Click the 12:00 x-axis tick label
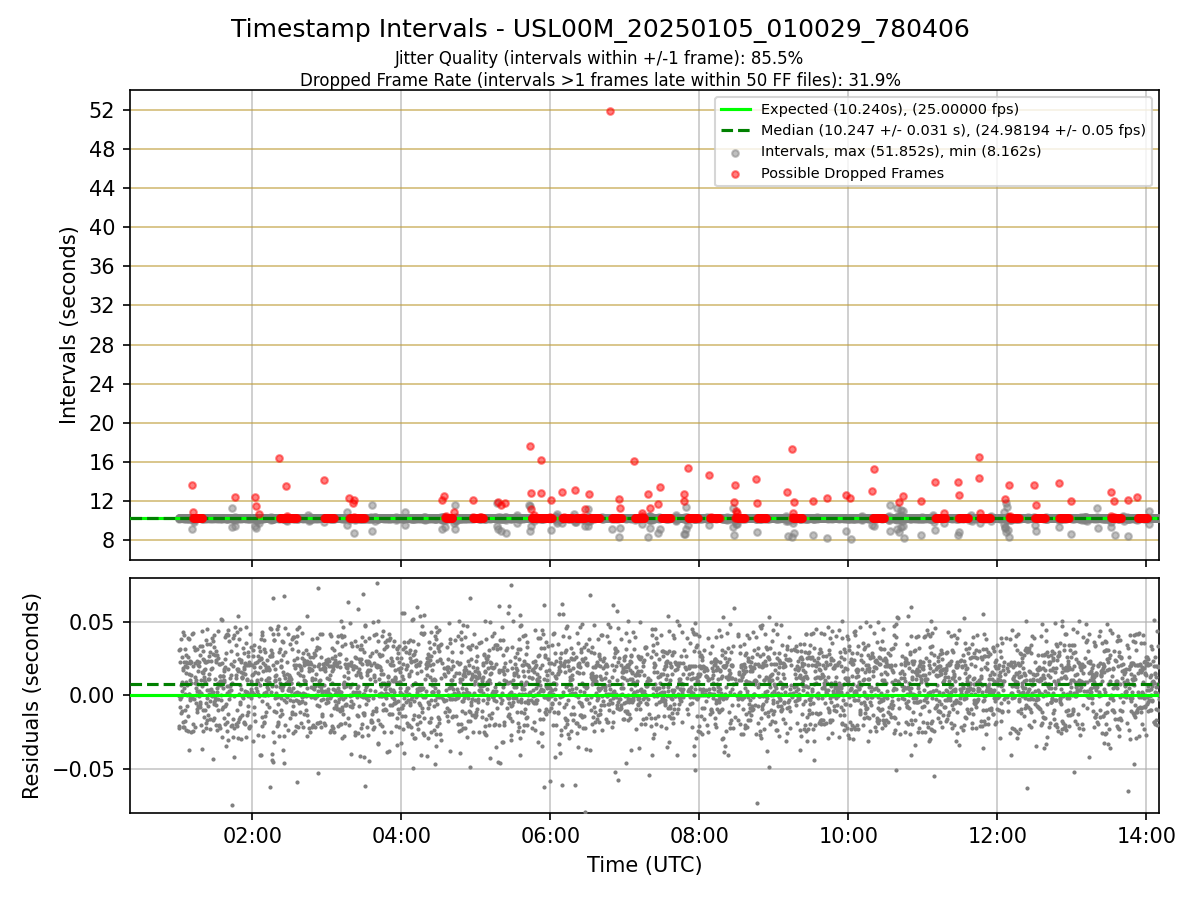Viewport: 1200px width, 900px height. (x=997, y=834)
